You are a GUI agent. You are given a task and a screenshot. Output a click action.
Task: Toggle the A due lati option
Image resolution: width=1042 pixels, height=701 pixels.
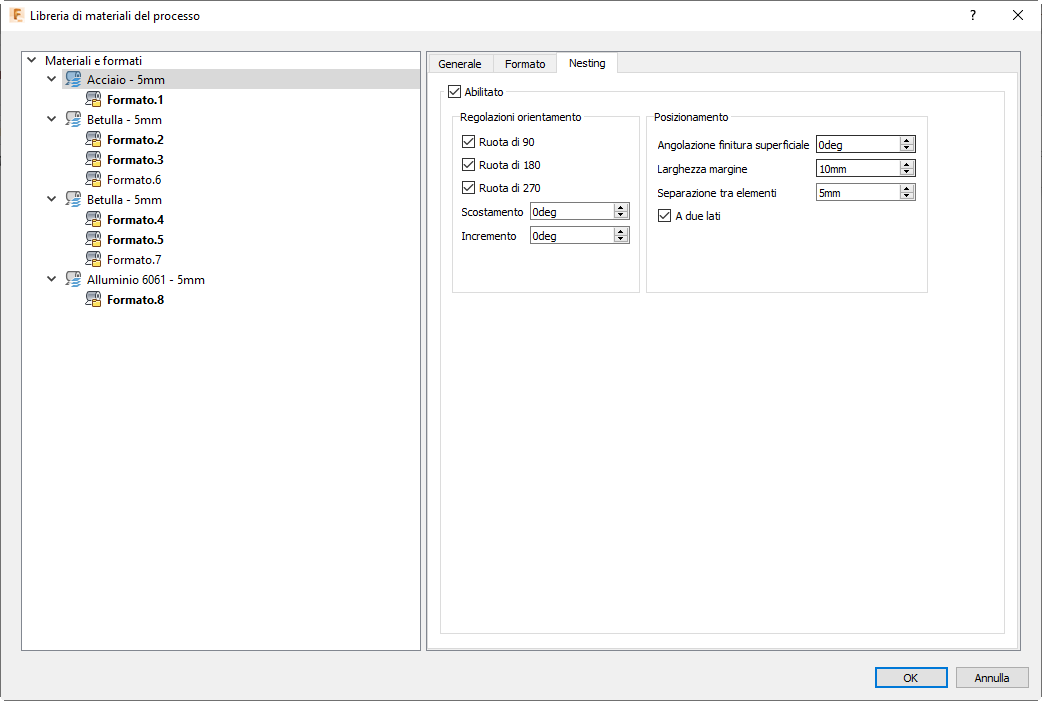(663, 215)
